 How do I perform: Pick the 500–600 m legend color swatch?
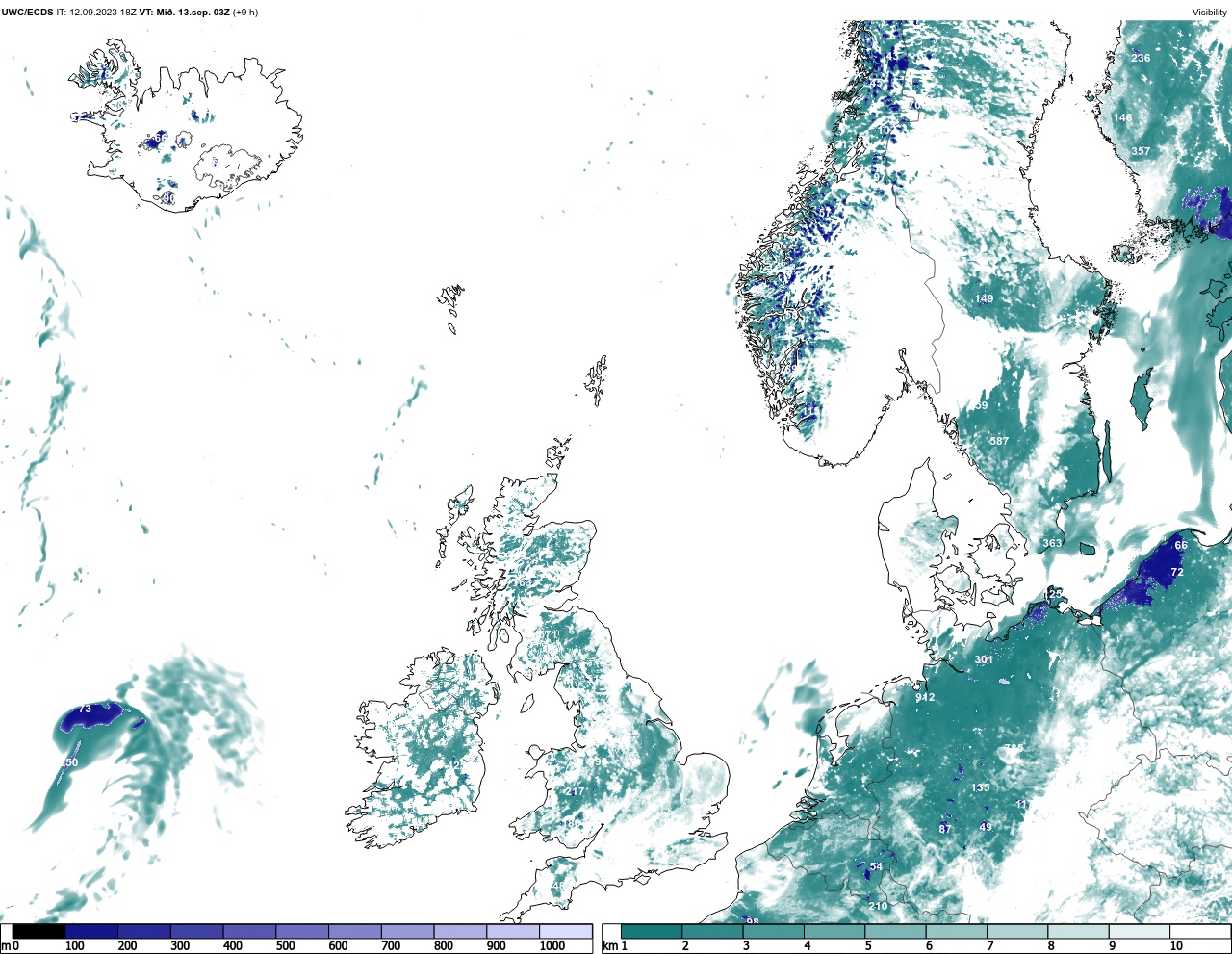tap(302, 932)
